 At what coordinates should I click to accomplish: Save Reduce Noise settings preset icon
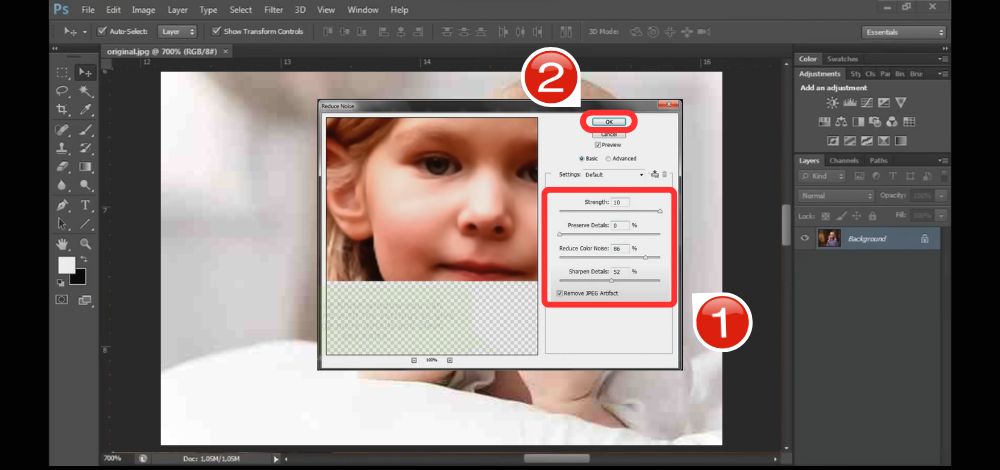pos(655,174)
